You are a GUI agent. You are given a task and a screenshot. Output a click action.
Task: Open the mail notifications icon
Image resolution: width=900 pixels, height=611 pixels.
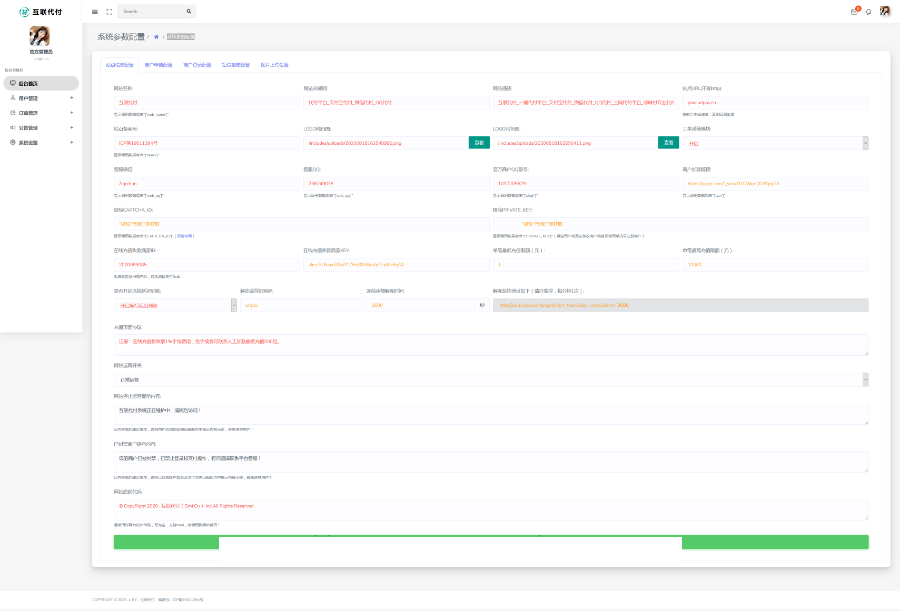(854, 11)
